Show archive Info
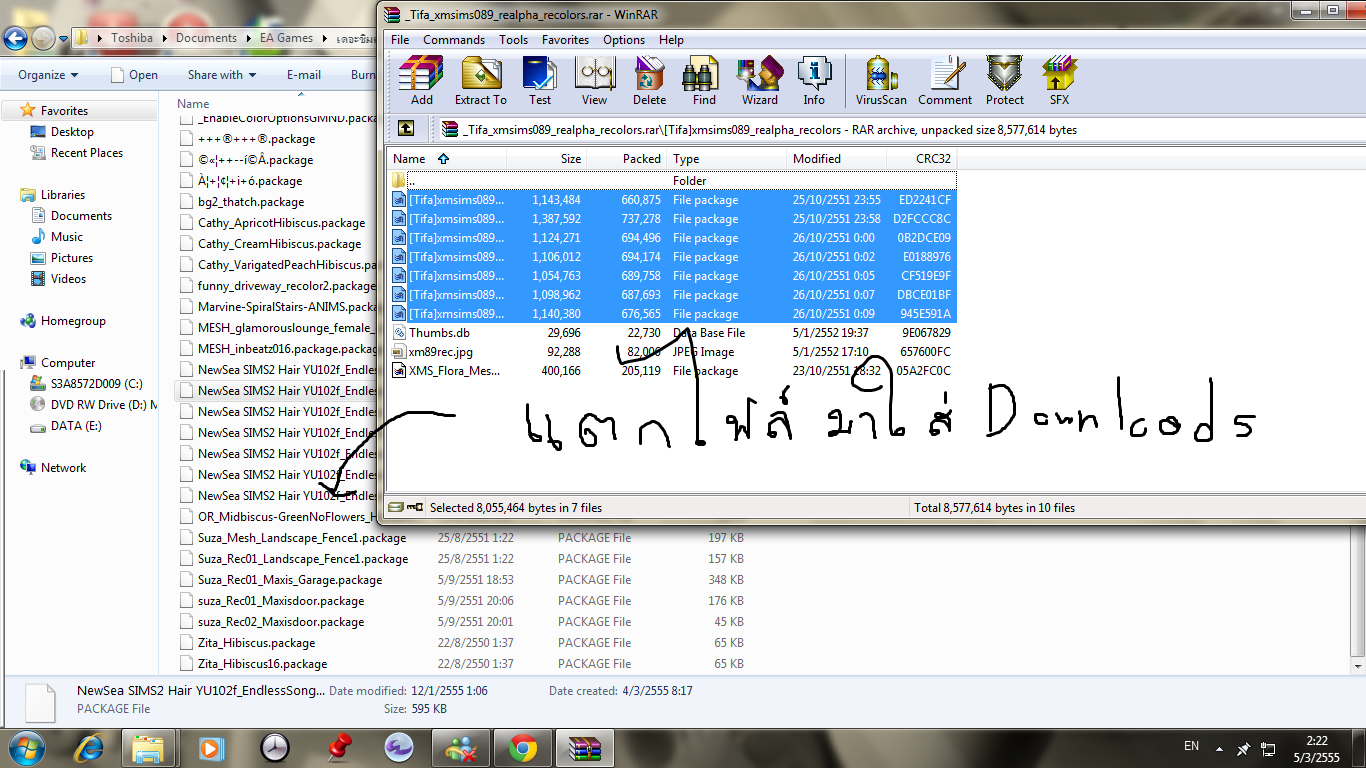Viewport: 1366px width, 768px height. tap(814, 81)
